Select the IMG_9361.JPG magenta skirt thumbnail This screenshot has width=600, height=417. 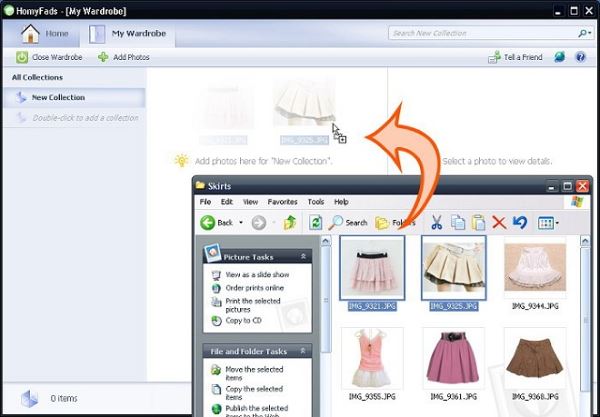[453, 358]
